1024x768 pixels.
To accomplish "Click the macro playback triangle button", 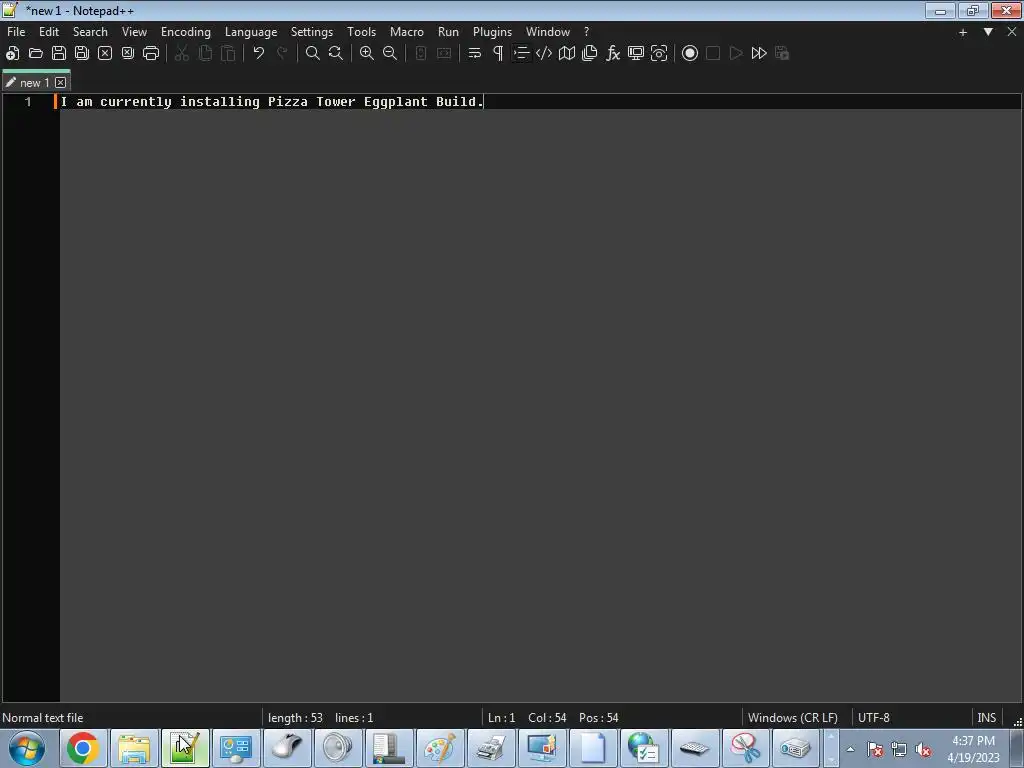I will [736, 54].
